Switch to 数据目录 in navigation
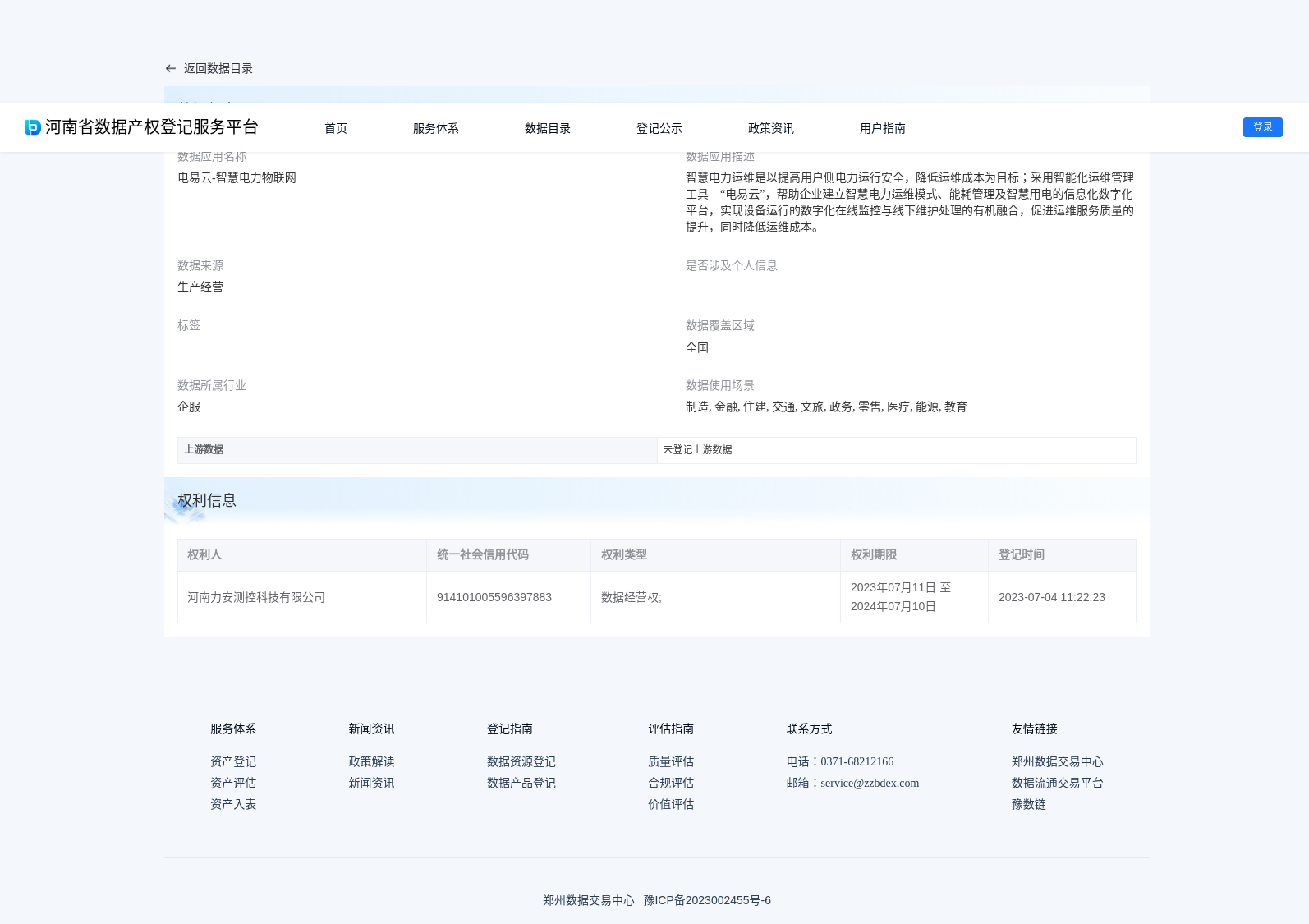This screenshot has width=1309, height=924. point(548,128)
